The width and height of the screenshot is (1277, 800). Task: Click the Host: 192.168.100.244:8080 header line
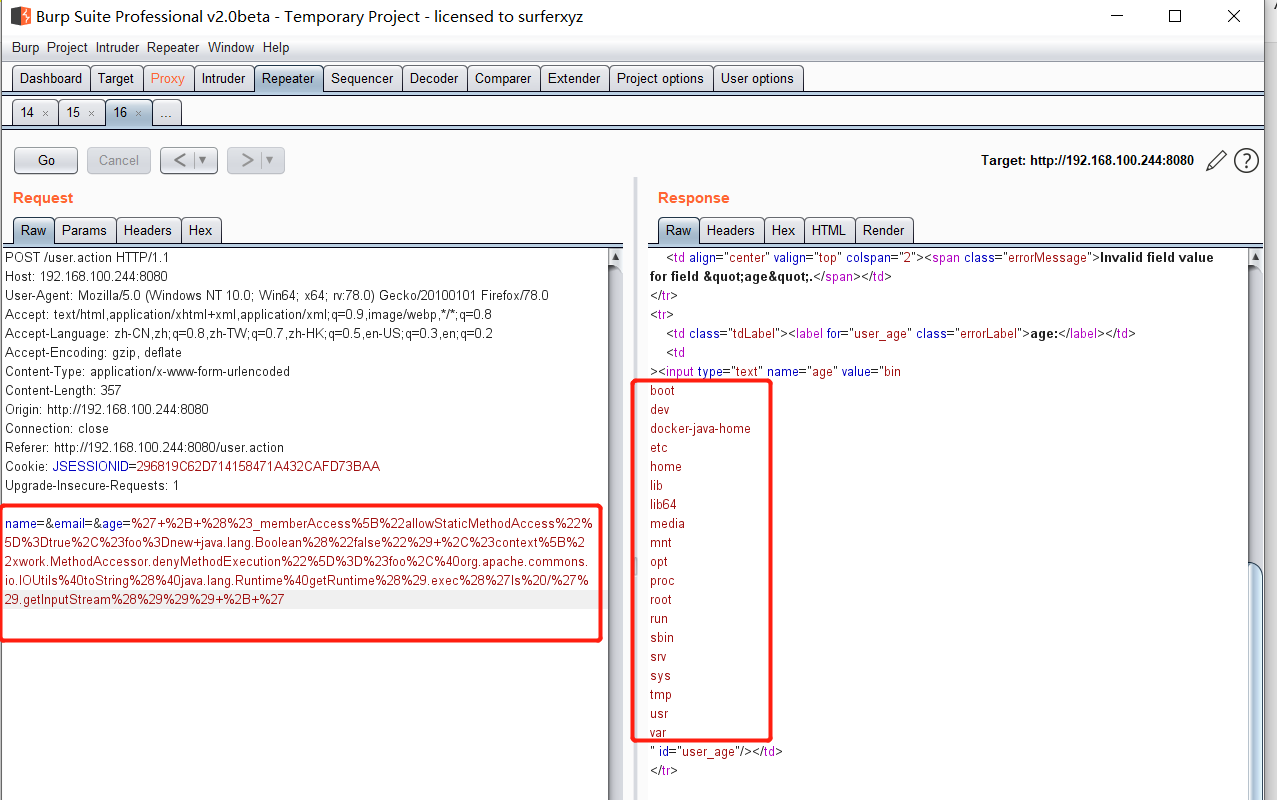click(x=86, y=276)
